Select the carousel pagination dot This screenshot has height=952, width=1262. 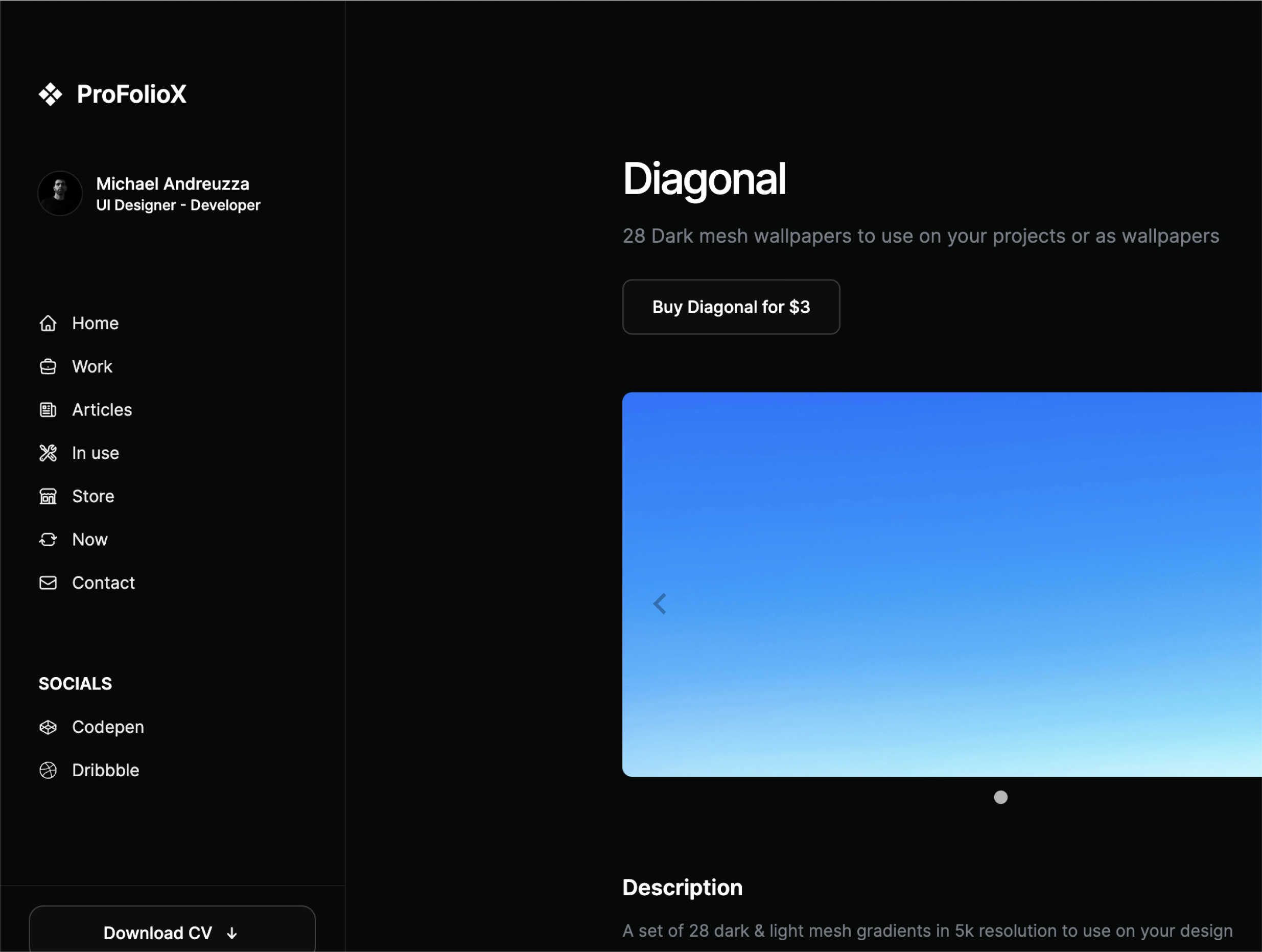tap(1000, 798)
